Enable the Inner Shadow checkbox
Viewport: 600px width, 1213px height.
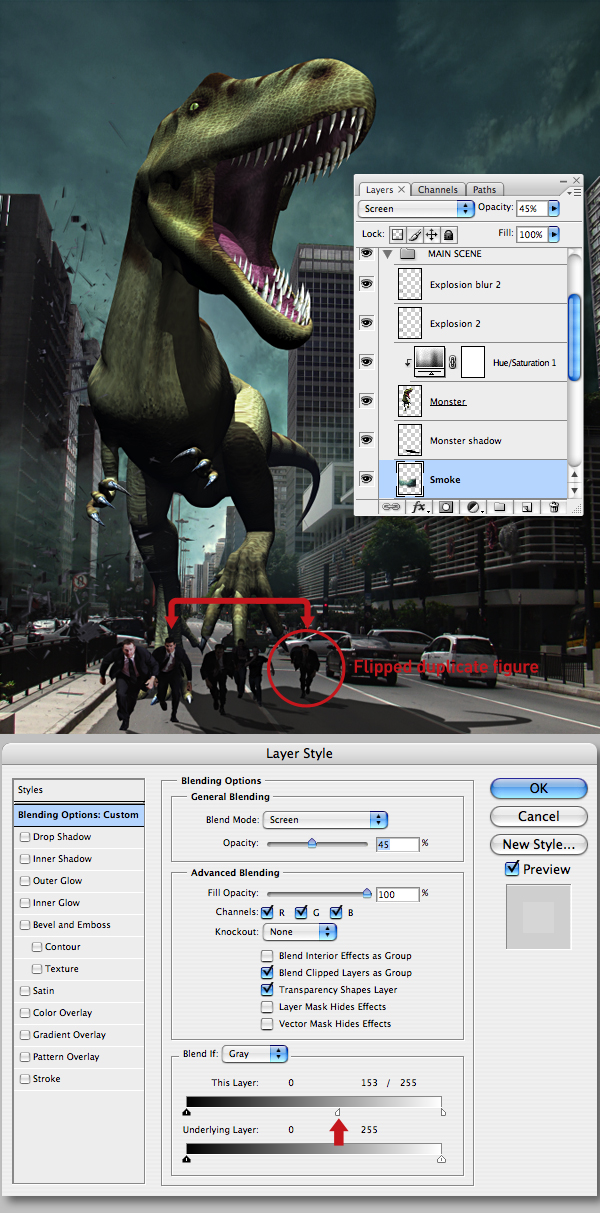(24, 859)
